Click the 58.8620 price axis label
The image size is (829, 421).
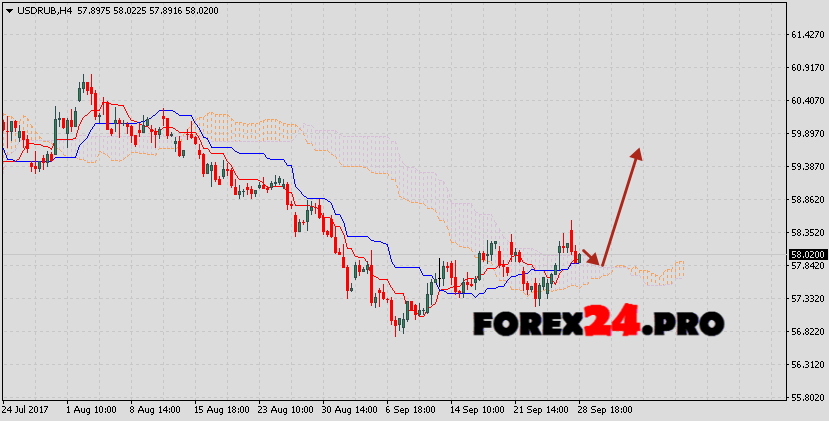coord(806,200)
